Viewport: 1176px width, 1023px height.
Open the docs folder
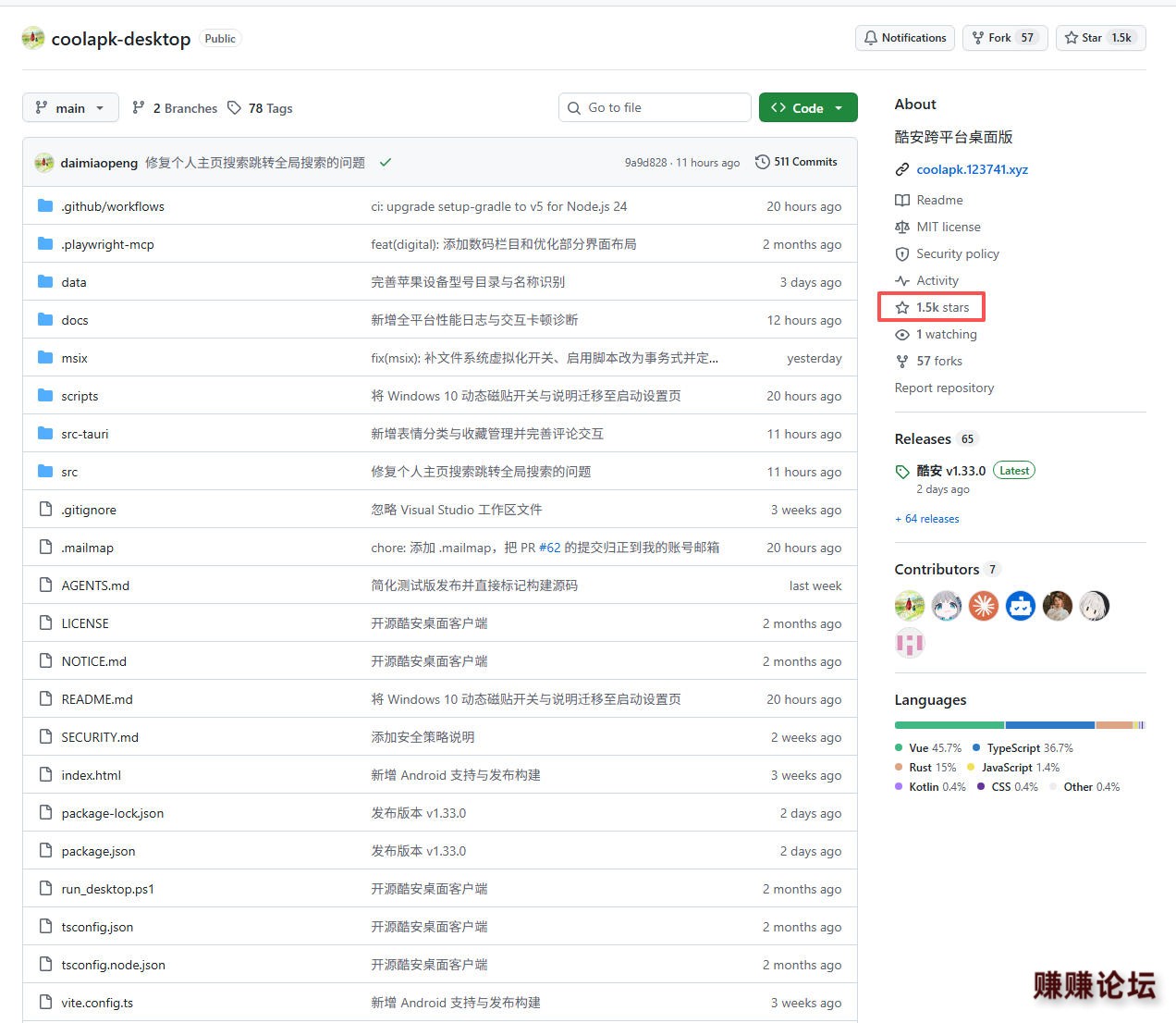[75, 320]
